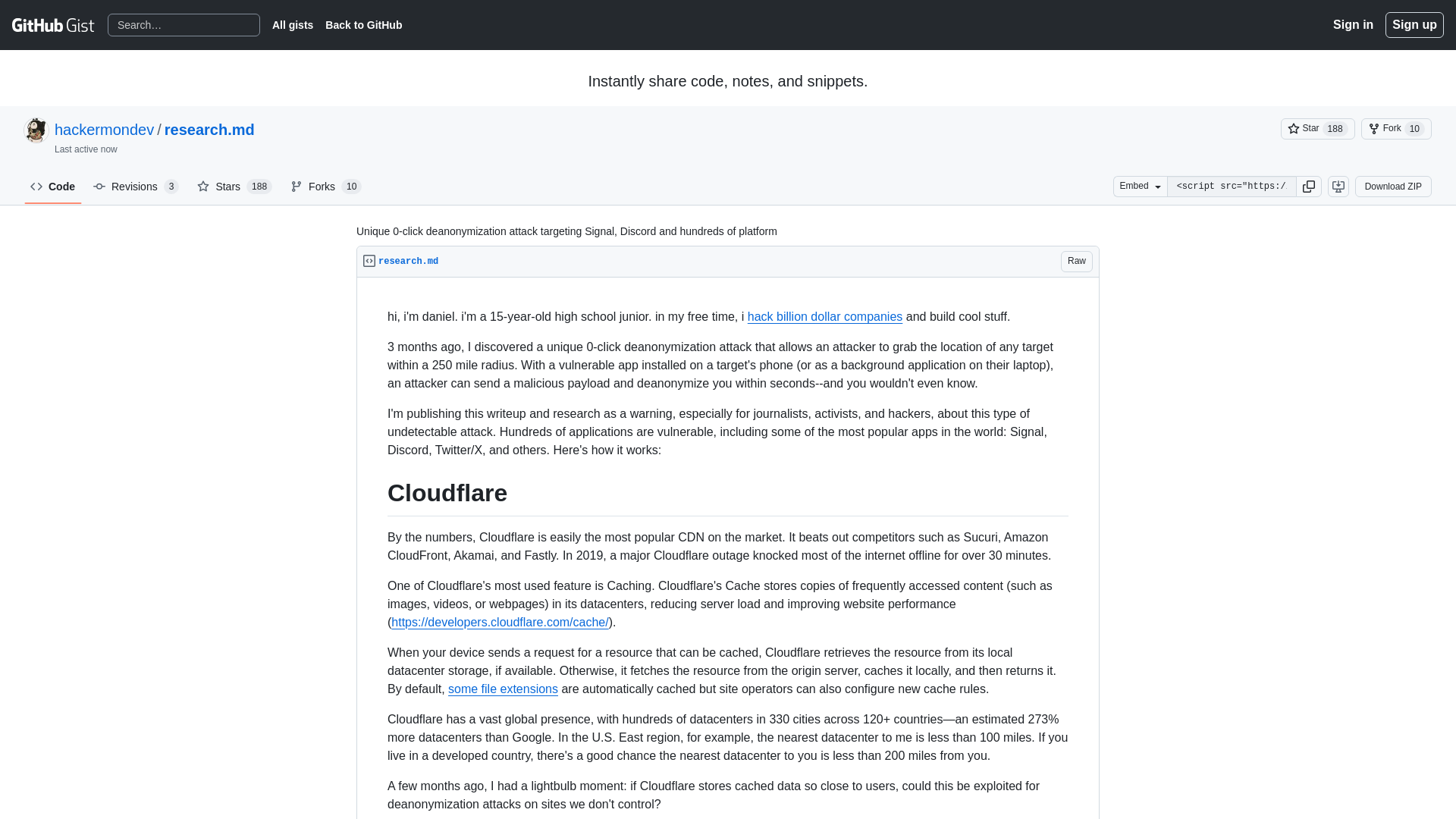The width and height of the screenshot is (1456, 819).
Task: Click the Fork icon to fork gist
Action: pos(1373,128)
